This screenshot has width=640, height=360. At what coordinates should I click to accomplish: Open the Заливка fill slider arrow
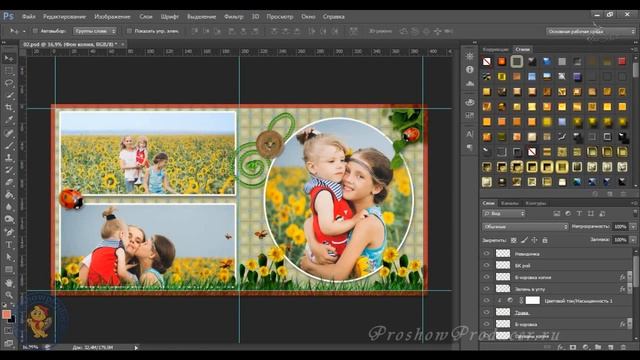point(633,240)
